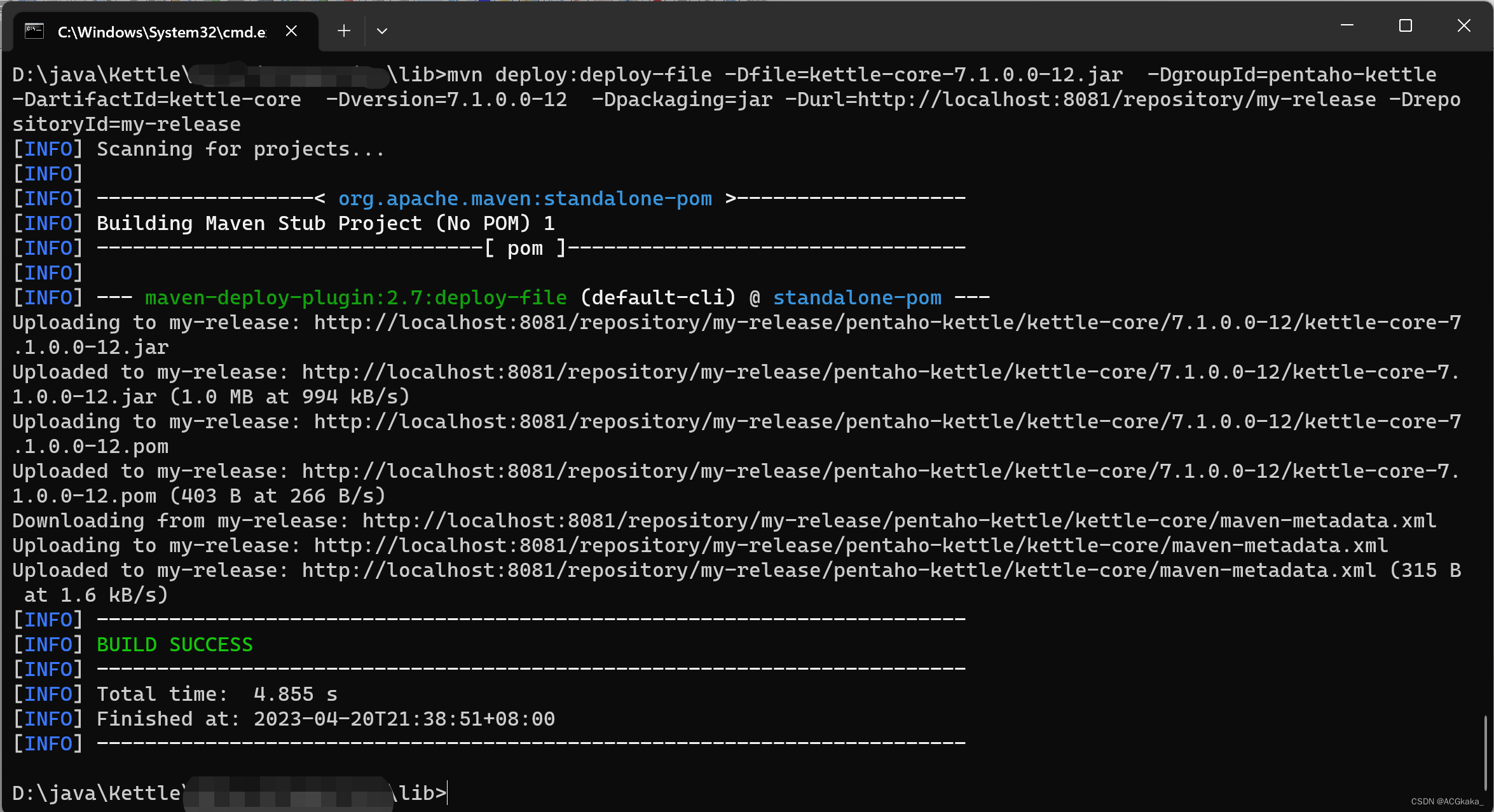Screen dimensions: 1494x812
Task: Close the cmd.exe terminal tab
Action: [291, 30]
